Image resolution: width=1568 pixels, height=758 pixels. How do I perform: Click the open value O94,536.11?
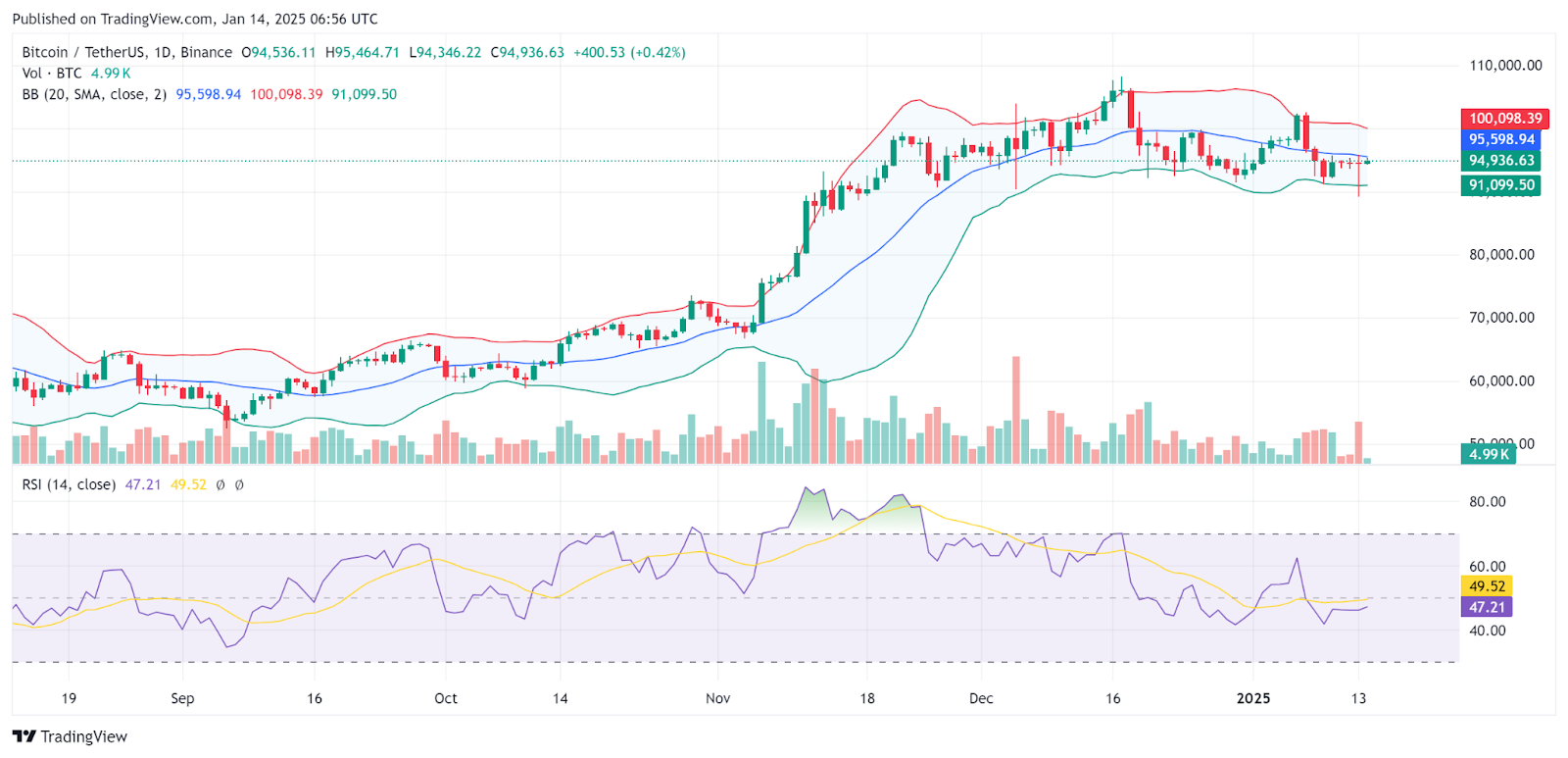click(279, 52)
